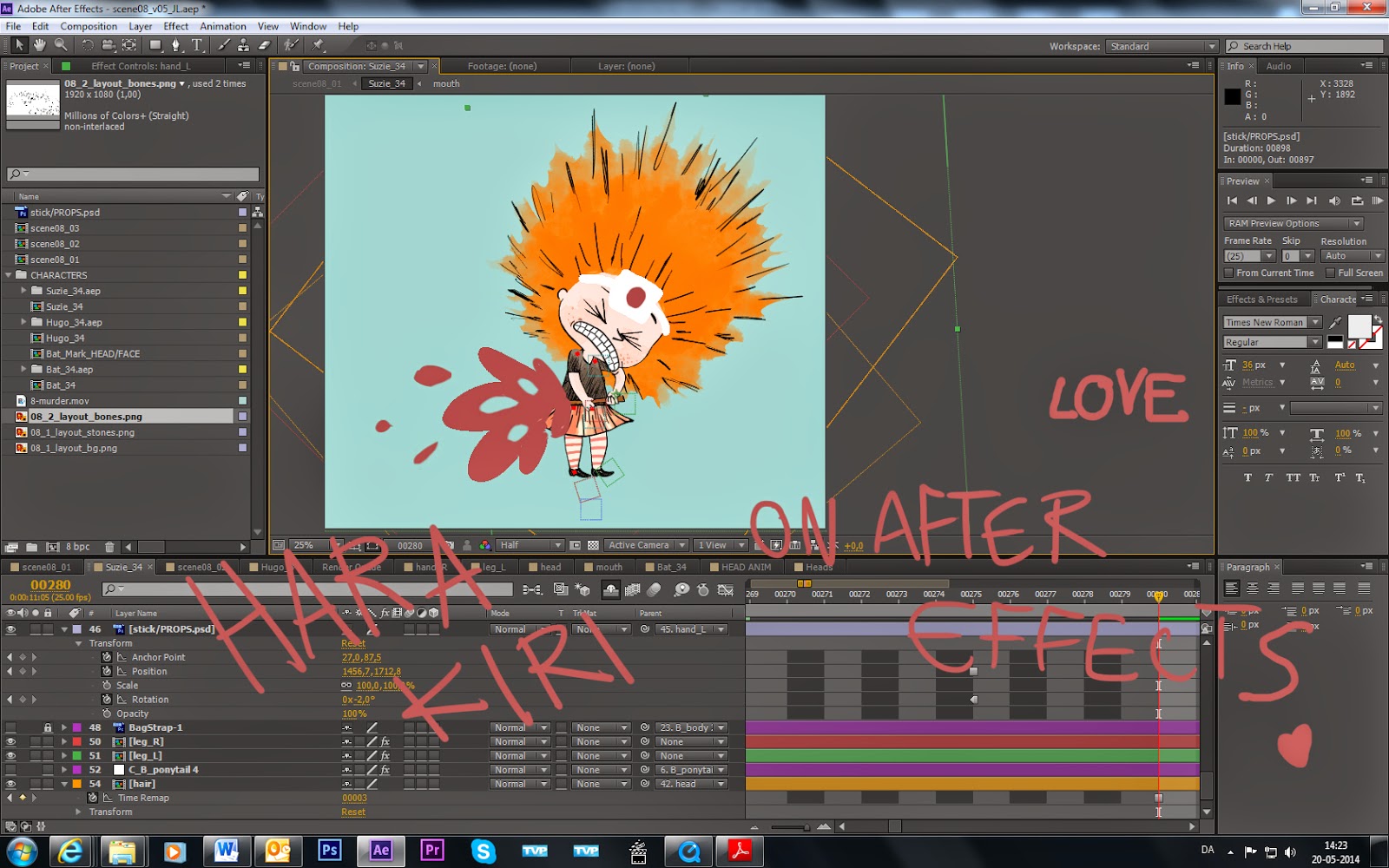Screen dimensions: 1389x868
Task: Click the orange label color of layer 54
Action: click(76, 784)
